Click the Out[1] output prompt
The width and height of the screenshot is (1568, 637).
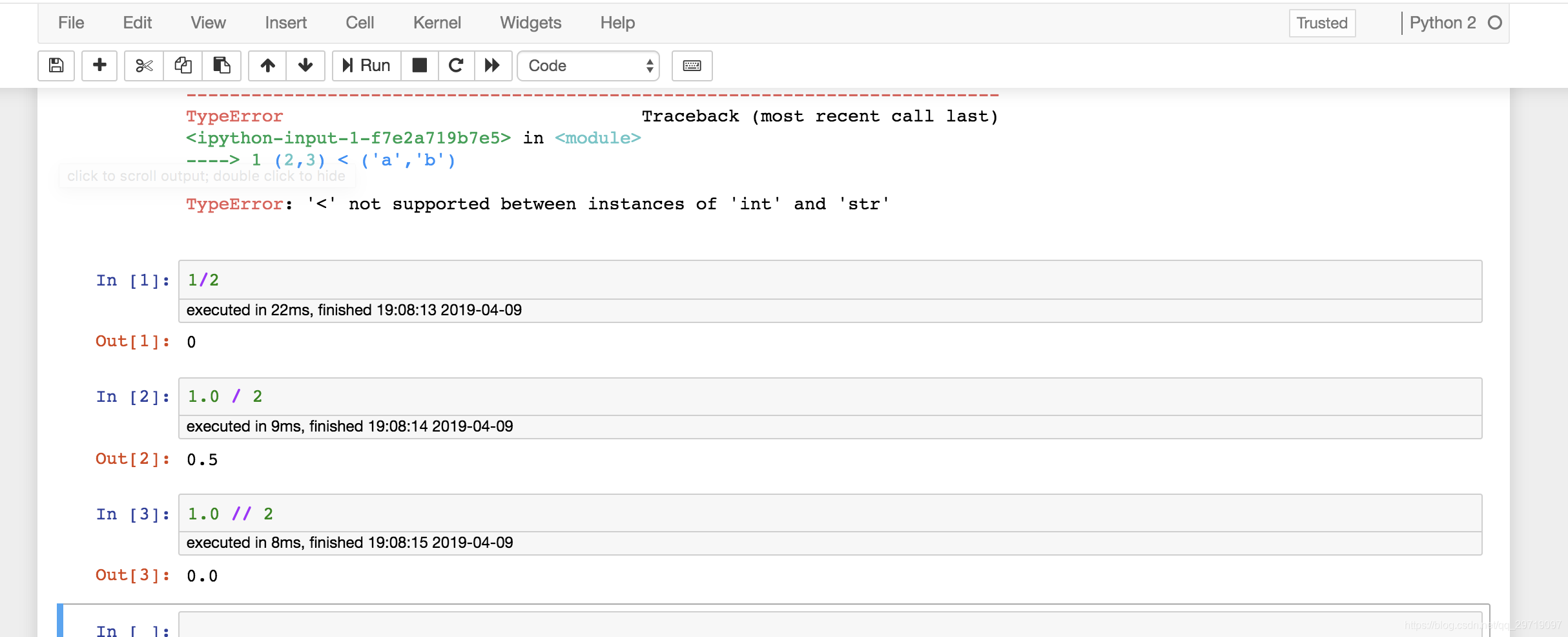point(132,341)
